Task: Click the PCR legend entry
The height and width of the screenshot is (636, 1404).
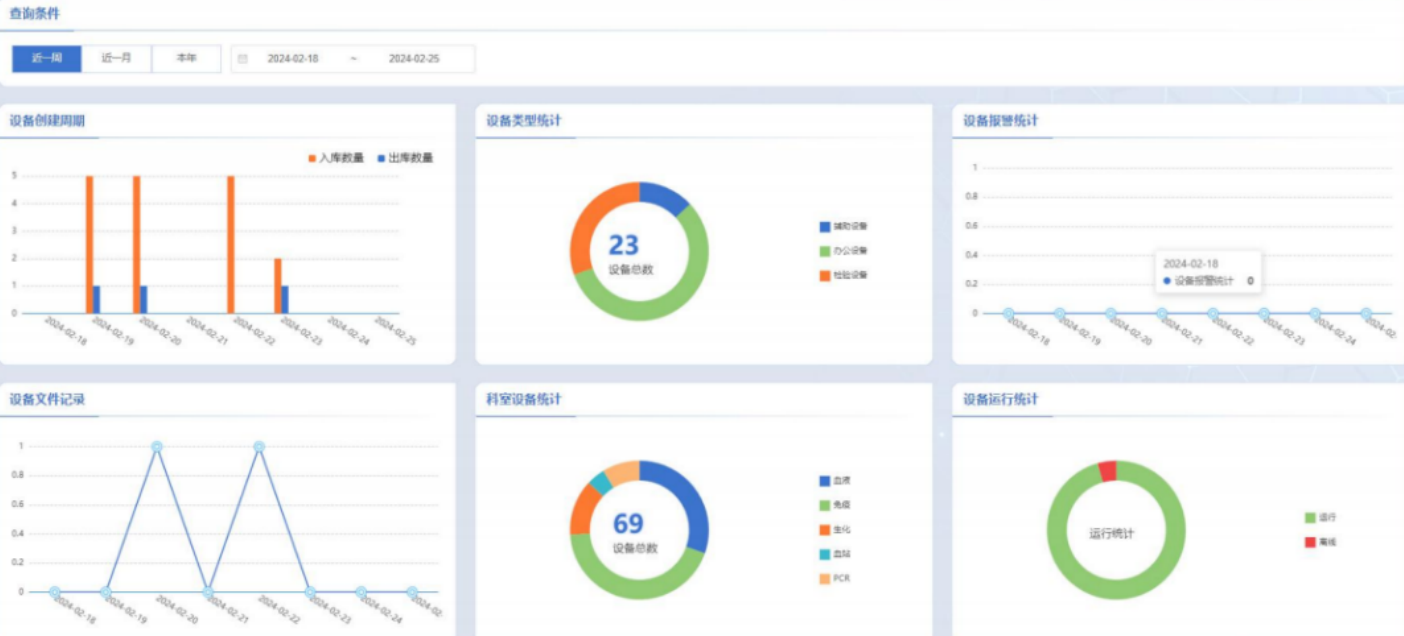Action: pyautogui.click(x=834, y=578)
